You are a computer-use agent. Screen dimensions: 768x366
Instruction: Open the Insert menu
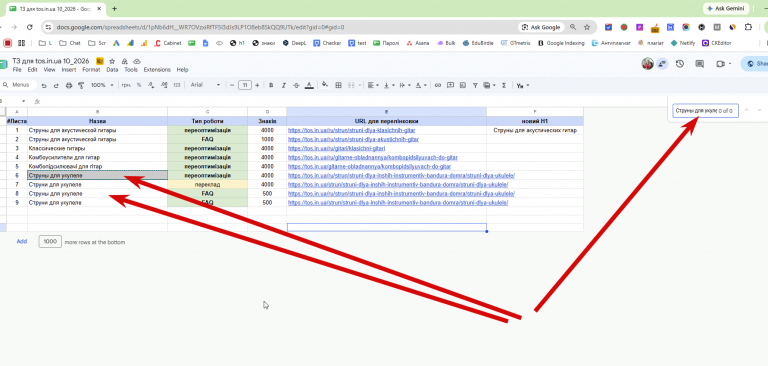point(69,70)
